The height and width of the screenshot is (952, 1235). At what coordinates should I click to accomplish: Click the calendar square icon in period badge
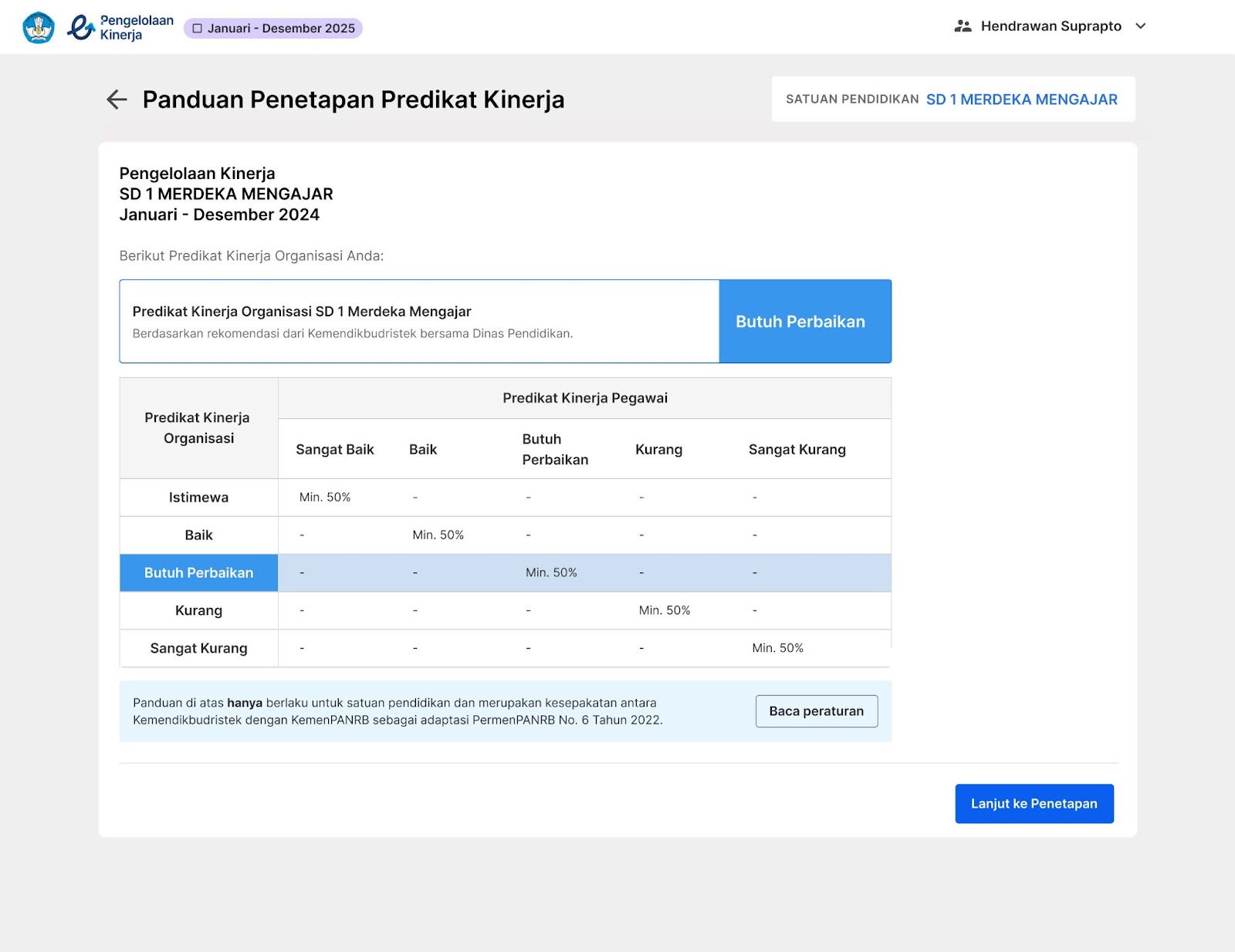pyautogui.click(x=198, y=29)
